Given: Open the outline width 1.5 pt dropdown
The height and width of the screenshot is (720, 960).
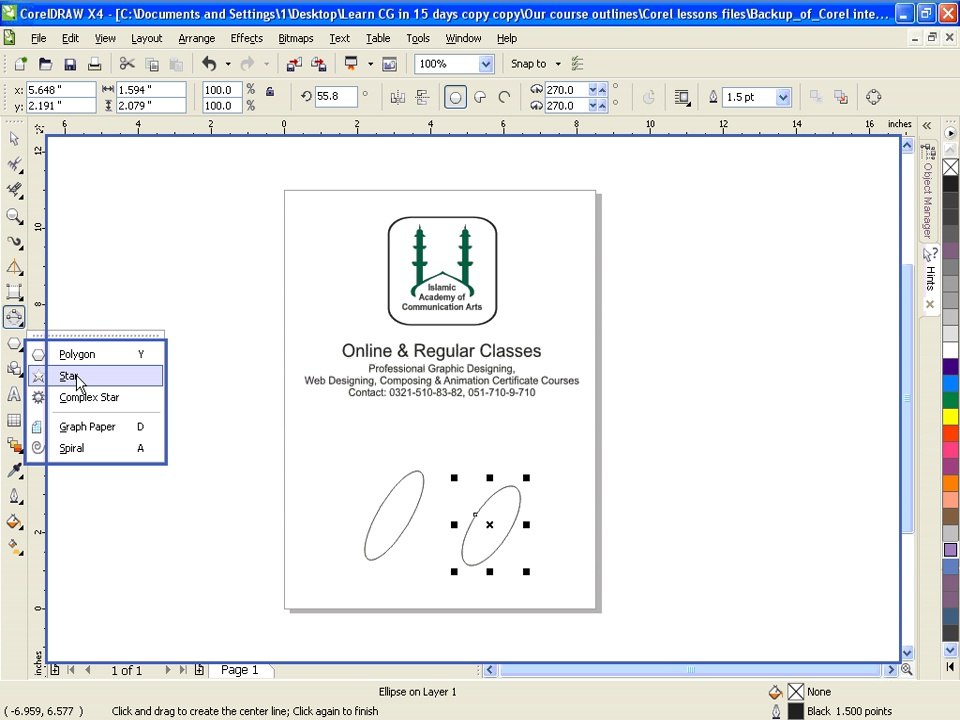Looking at the screenshot, I should click(782, 97).
